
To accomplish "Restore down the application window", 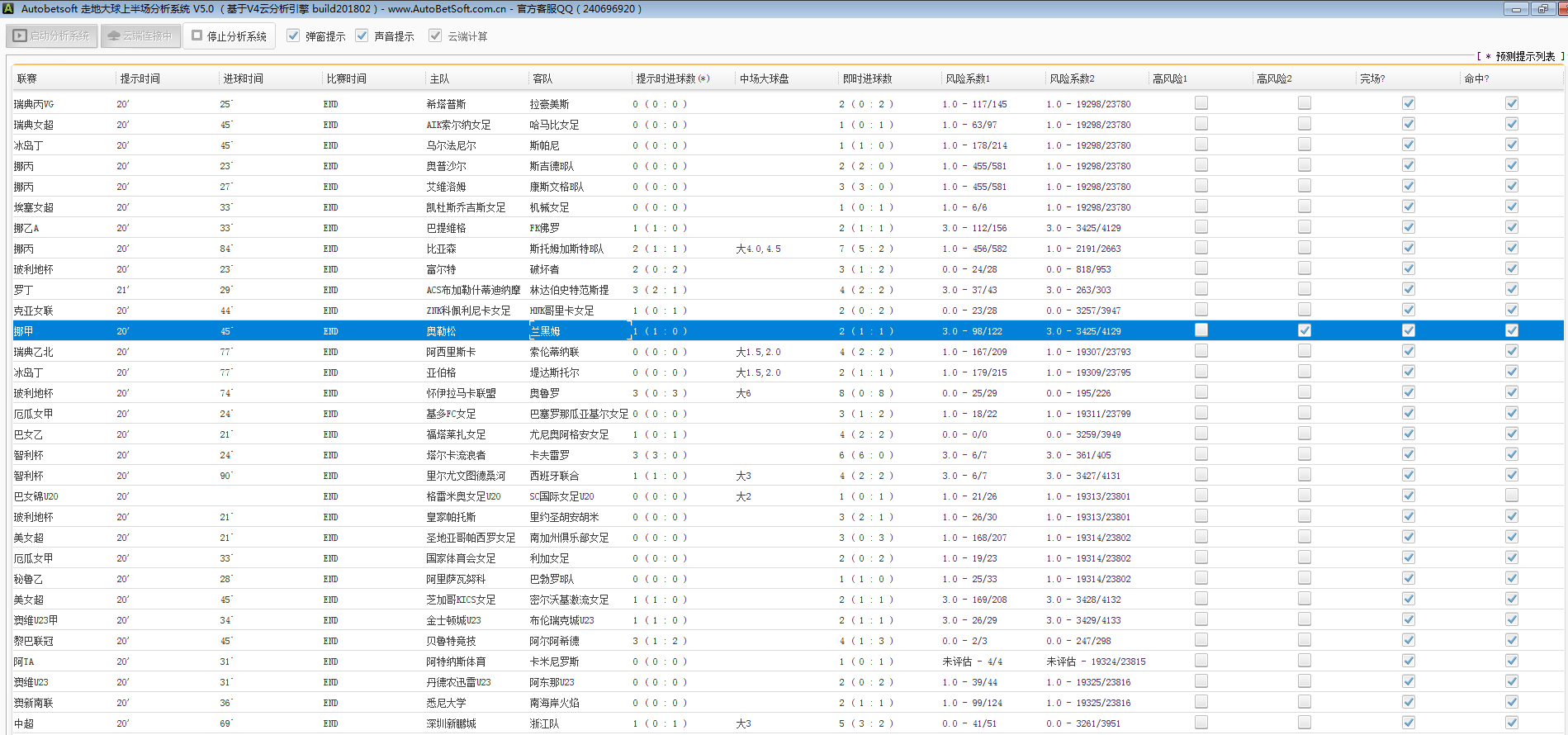I will click(x=1542, y=9).
